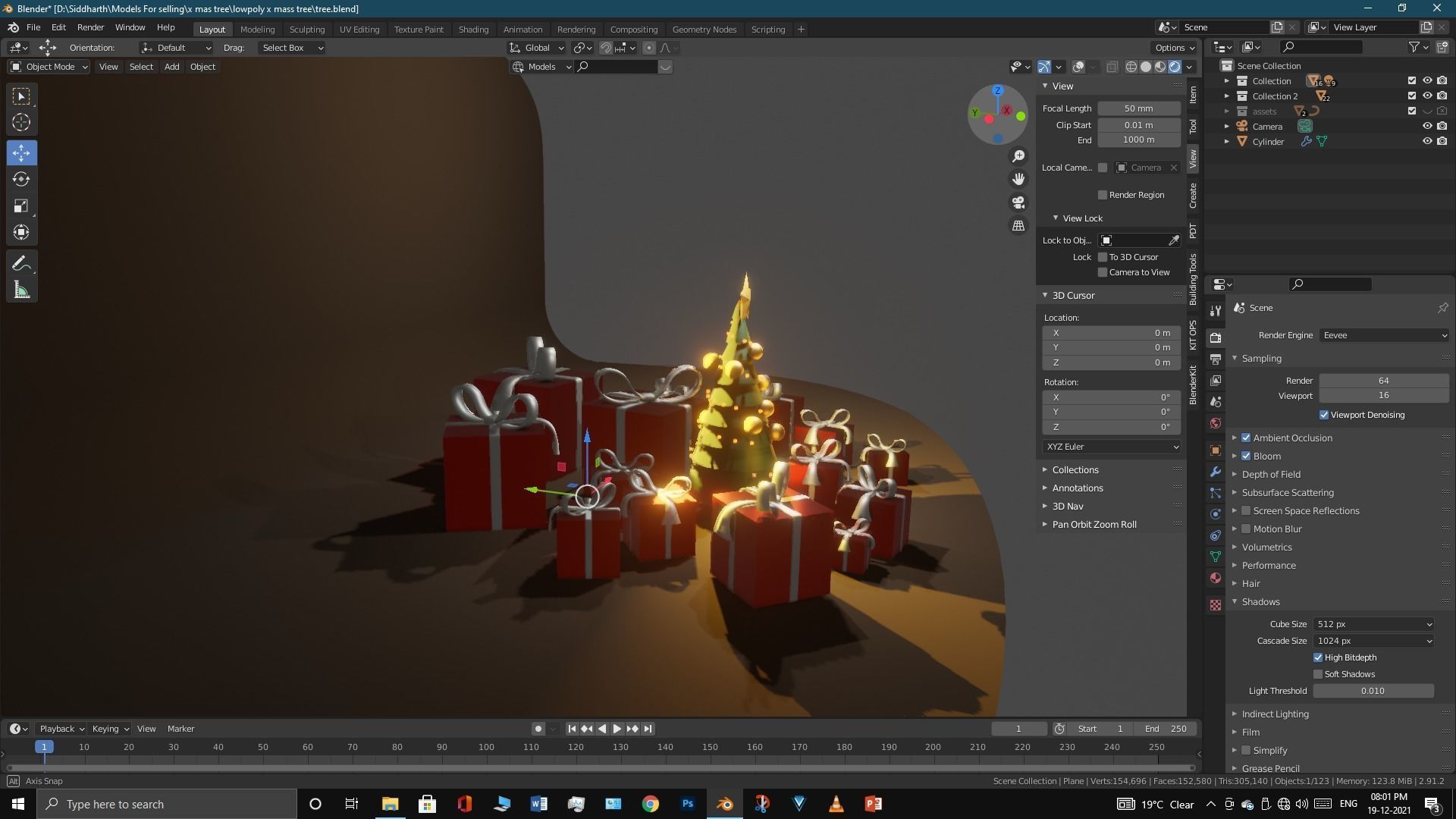Screen dimensions: 1456x819
Task: Open the Material properties tab
Action: pyautogui.click(x=1216, y=578)
